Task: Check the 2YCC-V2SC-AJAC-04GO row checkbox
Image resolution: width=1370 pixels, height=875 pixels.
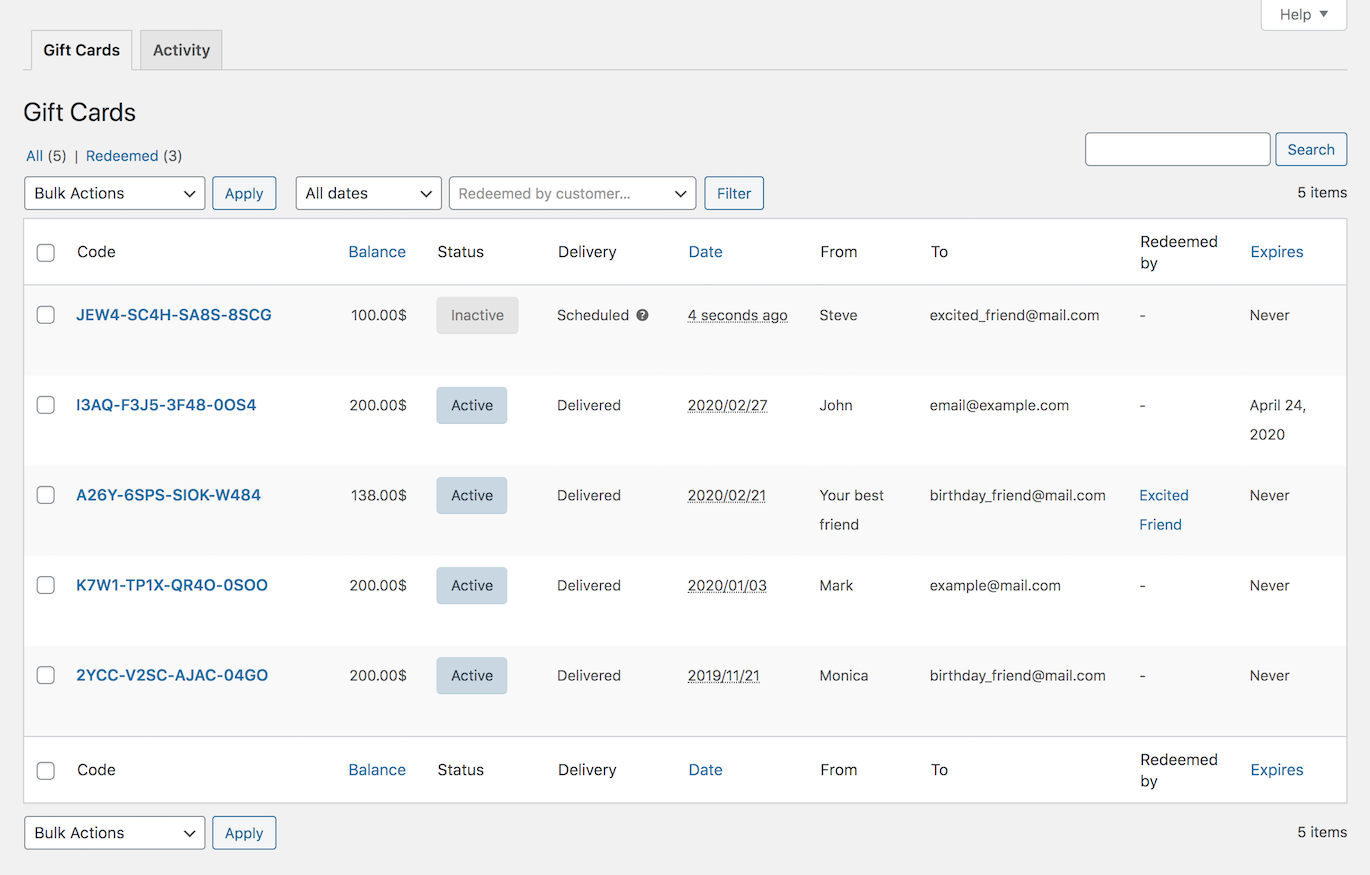Action: [46, 675]
